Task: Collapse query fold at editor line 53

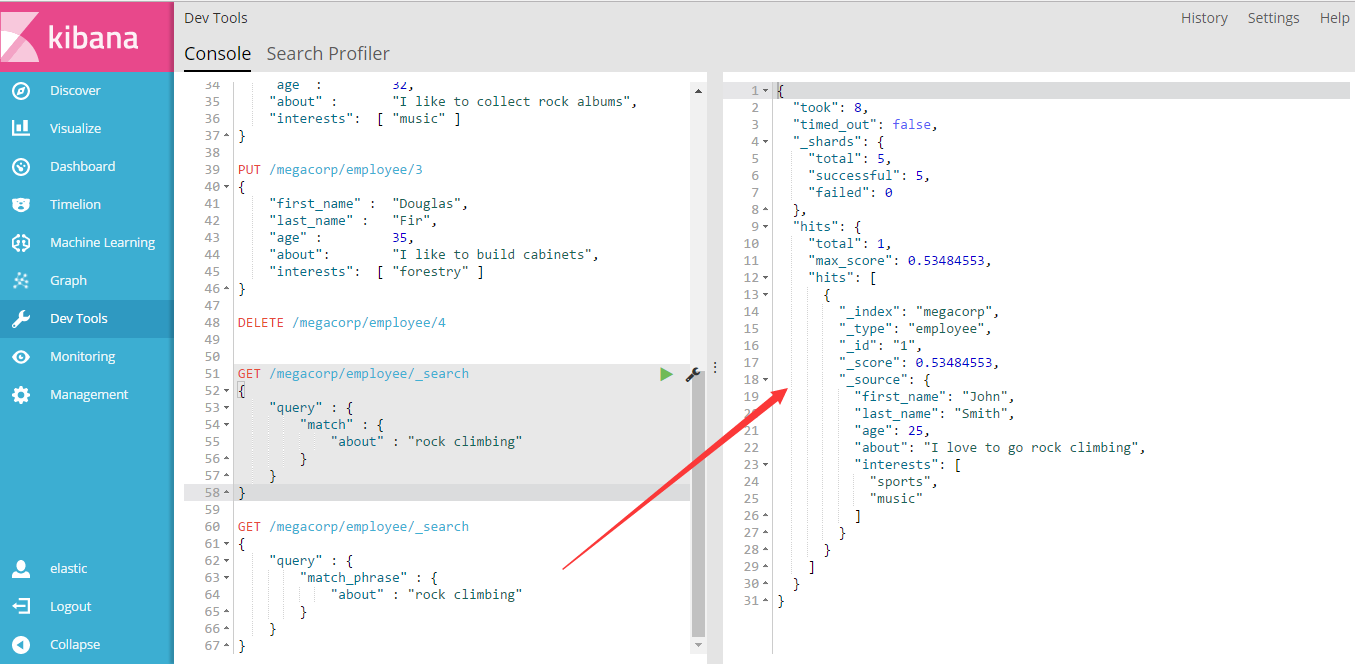Action: [226, 408]
